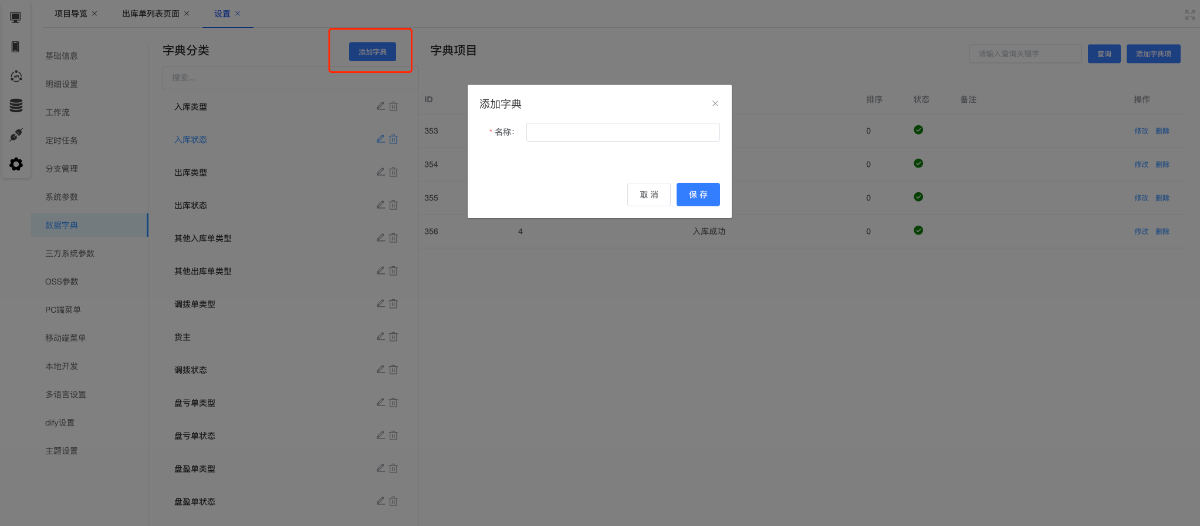Click the 查询 search button
Image resolution: width=1200 pixels, height=526 pixels.
pyautogui.click(x=1104, y=54)
